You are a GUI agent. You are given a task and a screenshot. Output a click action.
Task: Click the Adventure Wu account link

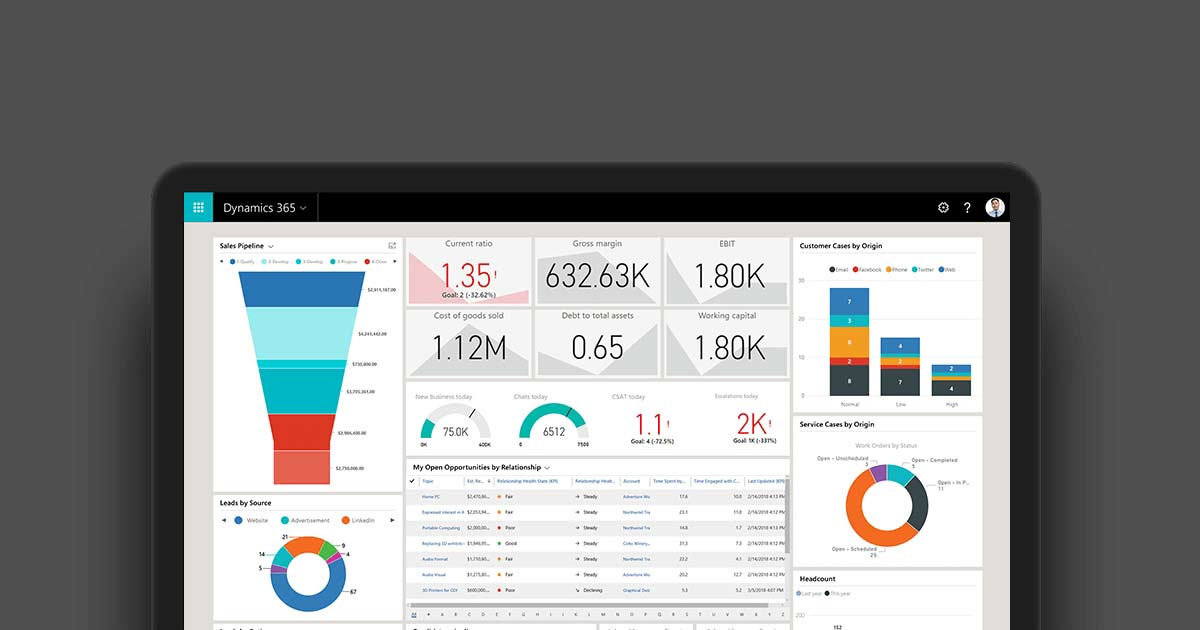pos(636,496)
